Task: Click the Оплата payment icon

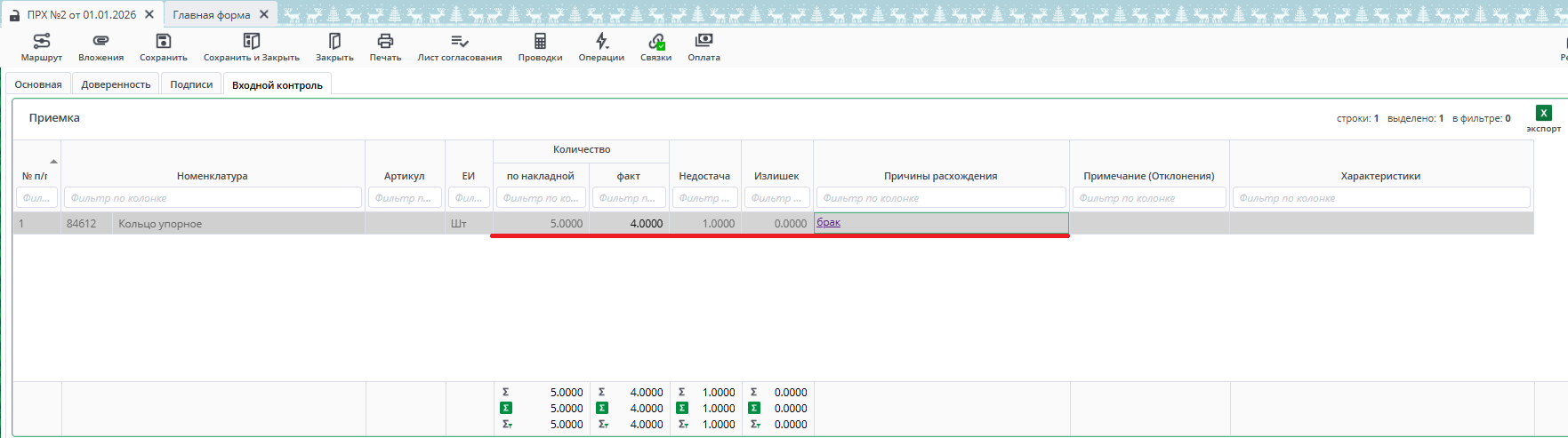Action: tap(704, 42)
